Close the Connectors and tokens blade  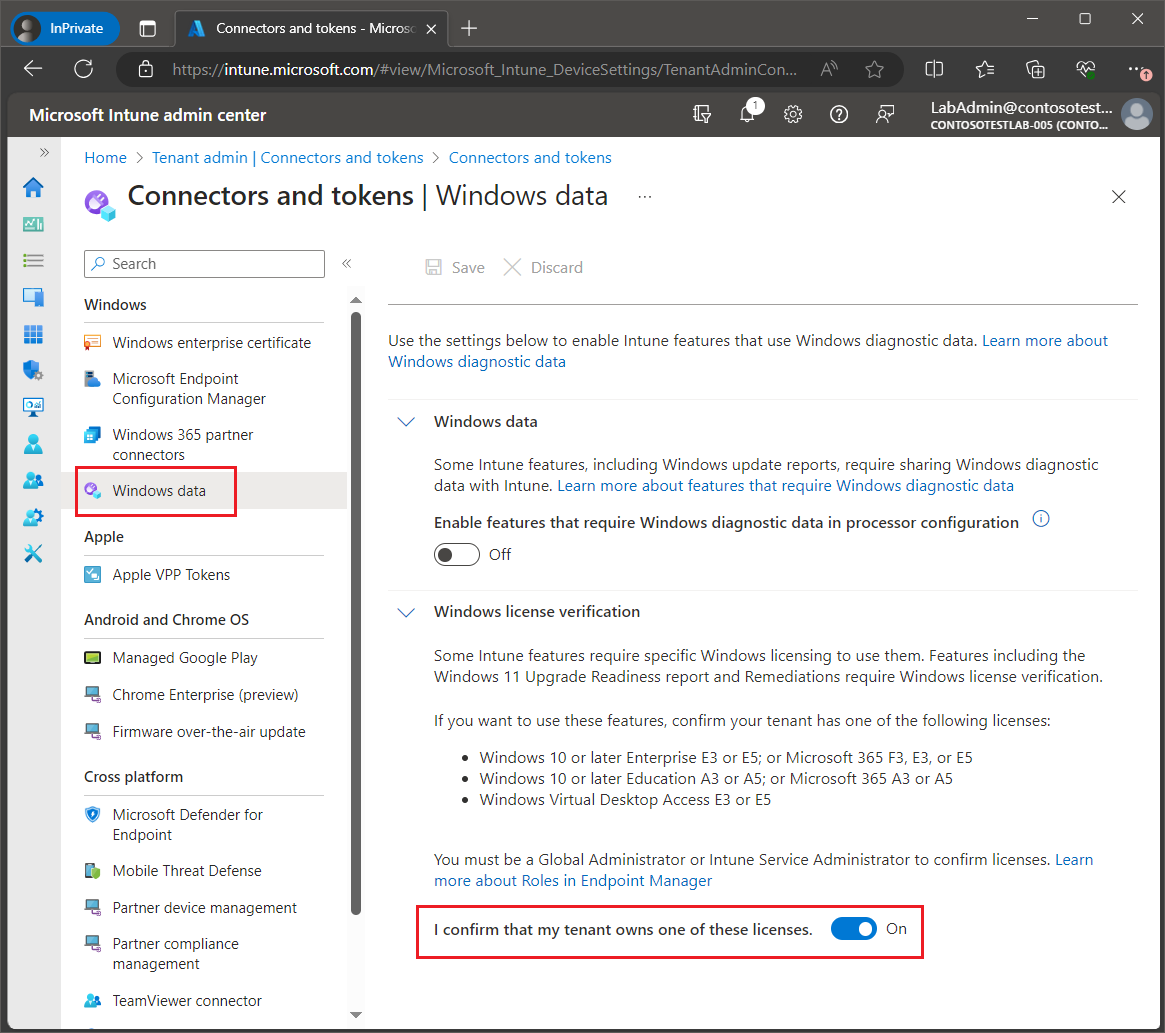1118,197
